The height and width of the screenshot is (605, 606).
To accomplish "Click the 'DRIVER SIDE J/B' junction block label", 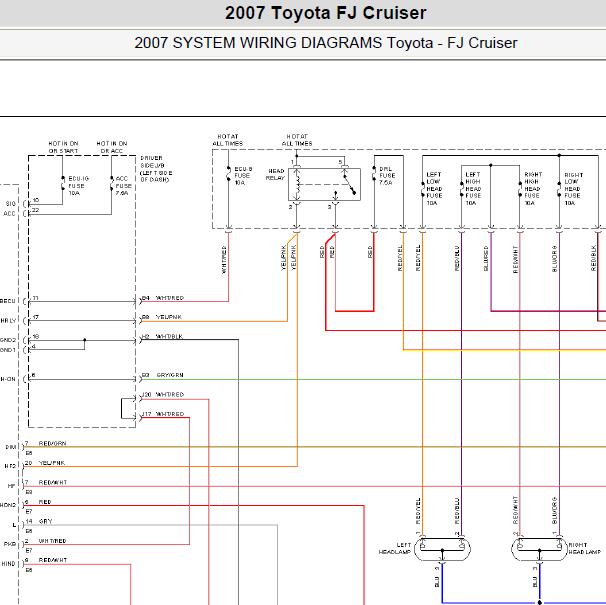I will pyautogui.click(x=156, y=169).
